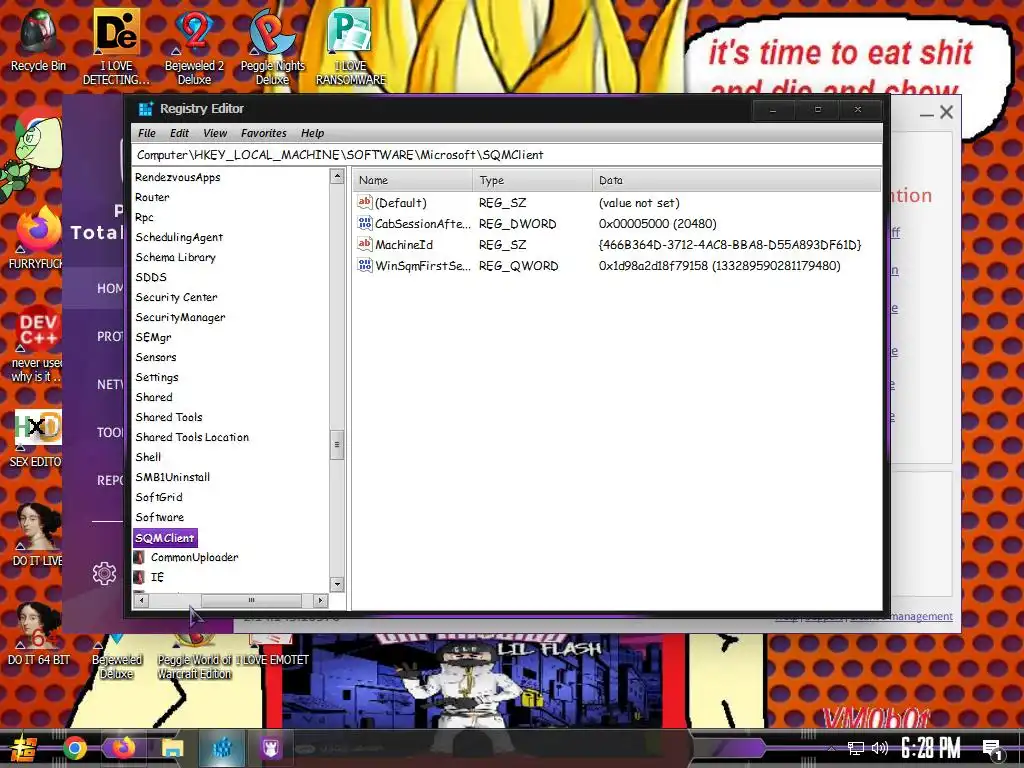Click the CommonUploader key icon
Image resolution: width=1024 pixels, height=768 pixels.
click(138, 557)
